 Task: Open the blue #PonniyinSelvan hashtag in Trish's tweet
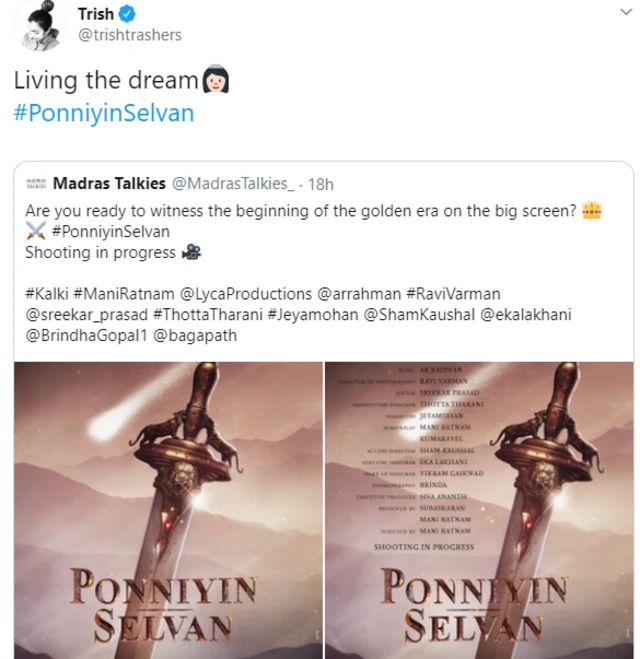tap(104, 113)
